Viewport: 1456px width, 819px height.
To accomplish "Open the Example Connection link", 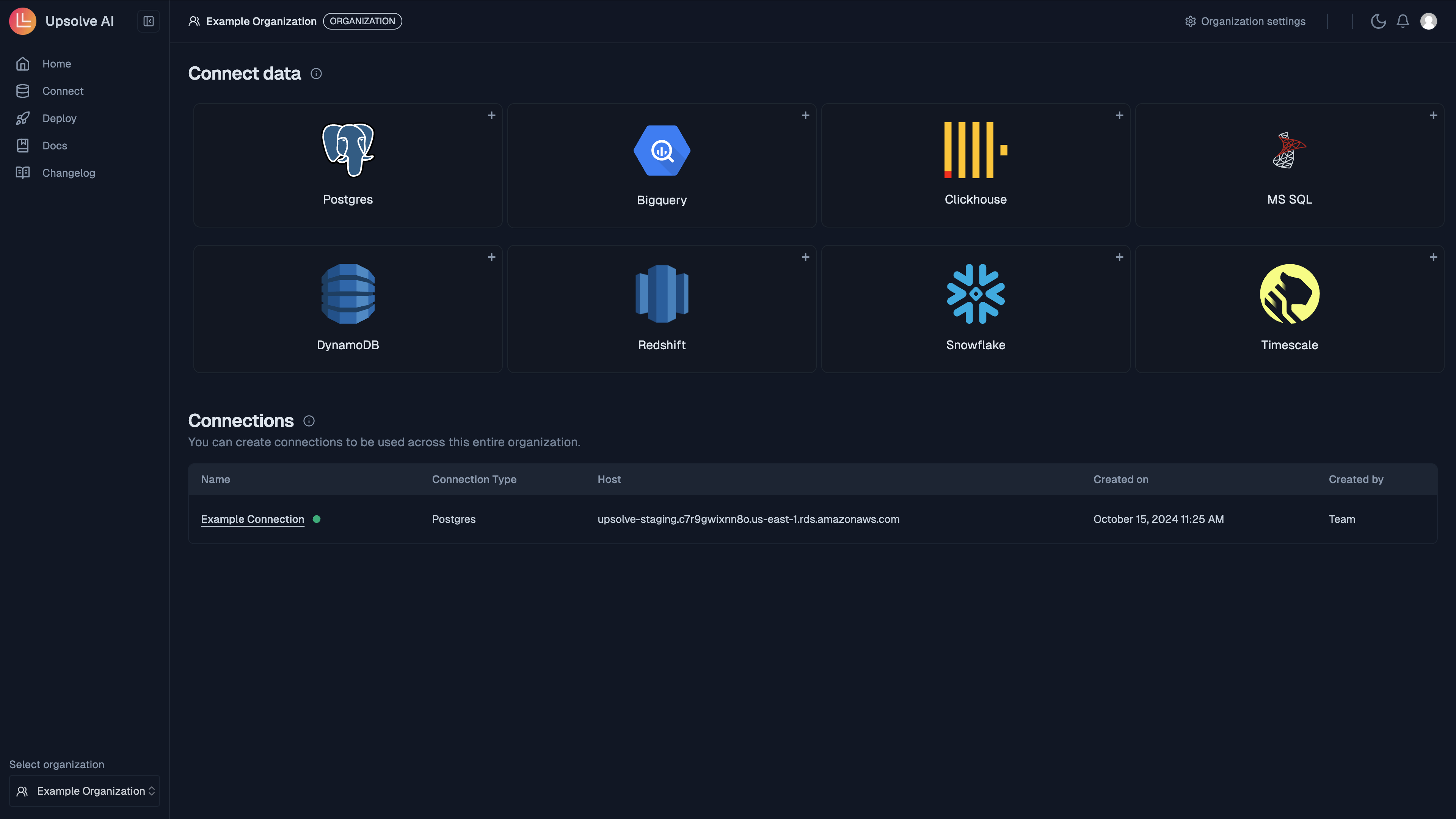I will point(252,519).
